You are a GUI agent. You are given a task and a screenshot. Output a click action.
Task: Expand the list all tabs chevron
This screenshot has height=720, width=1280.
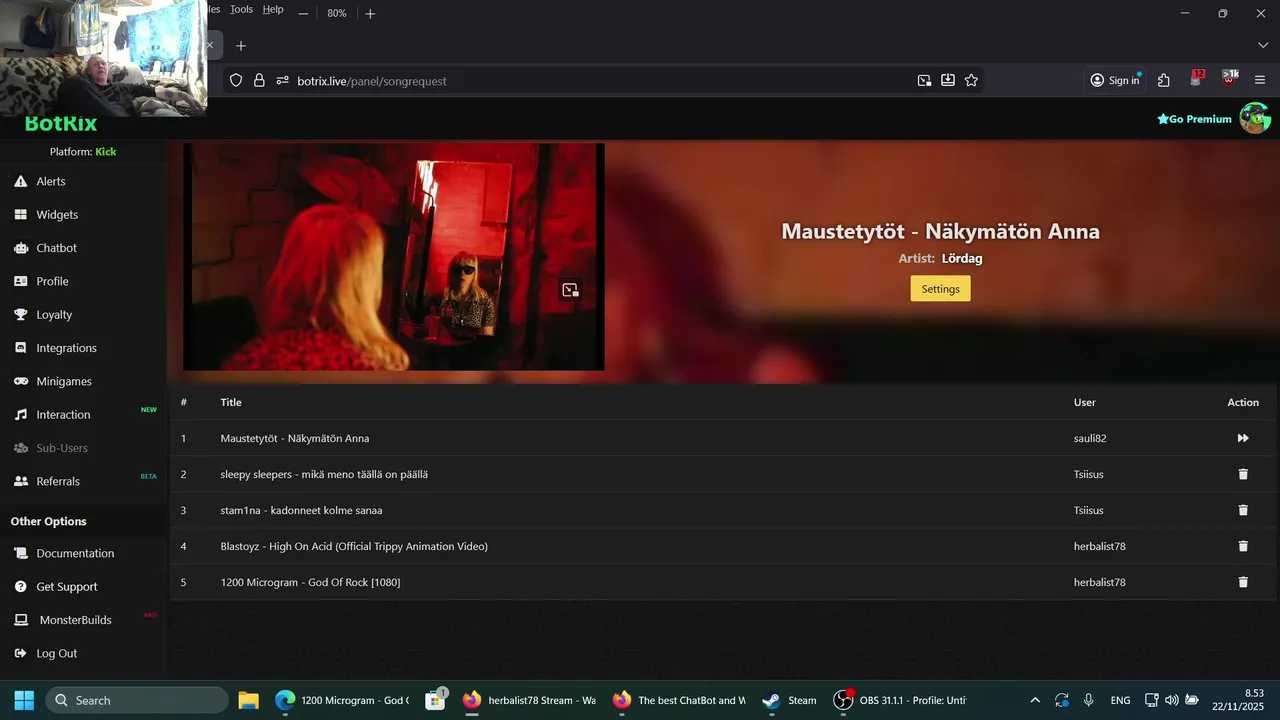1262,46
